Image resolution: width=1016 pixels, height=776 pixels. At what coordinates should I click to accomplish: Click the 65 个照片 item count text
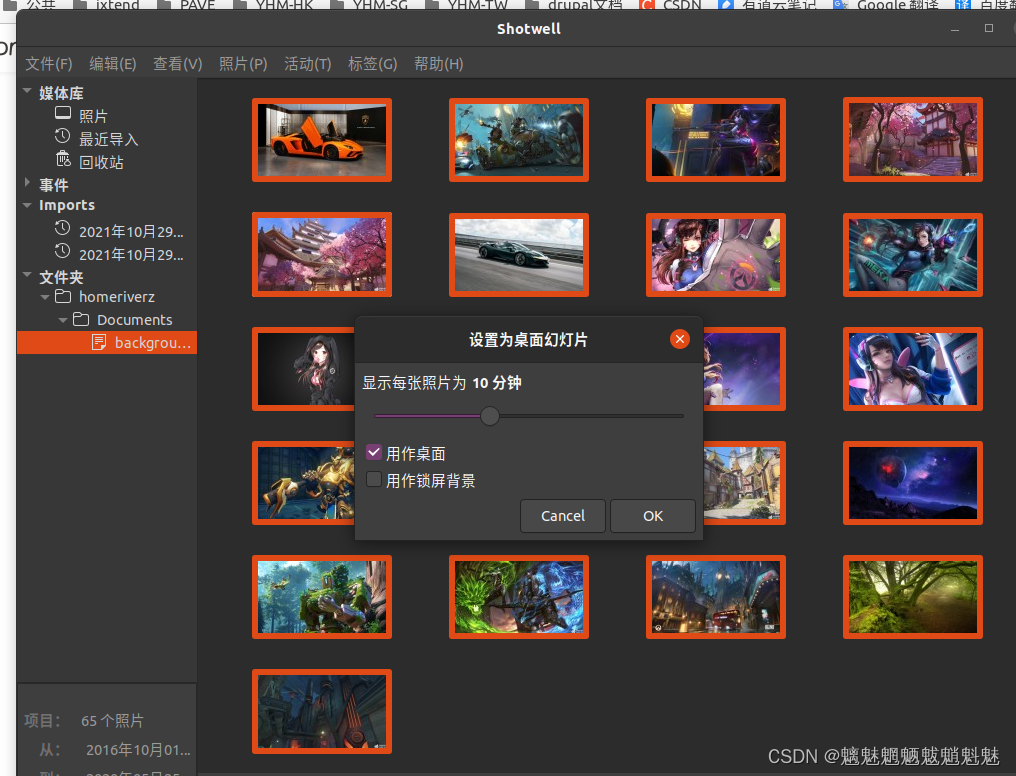[112, 720]
